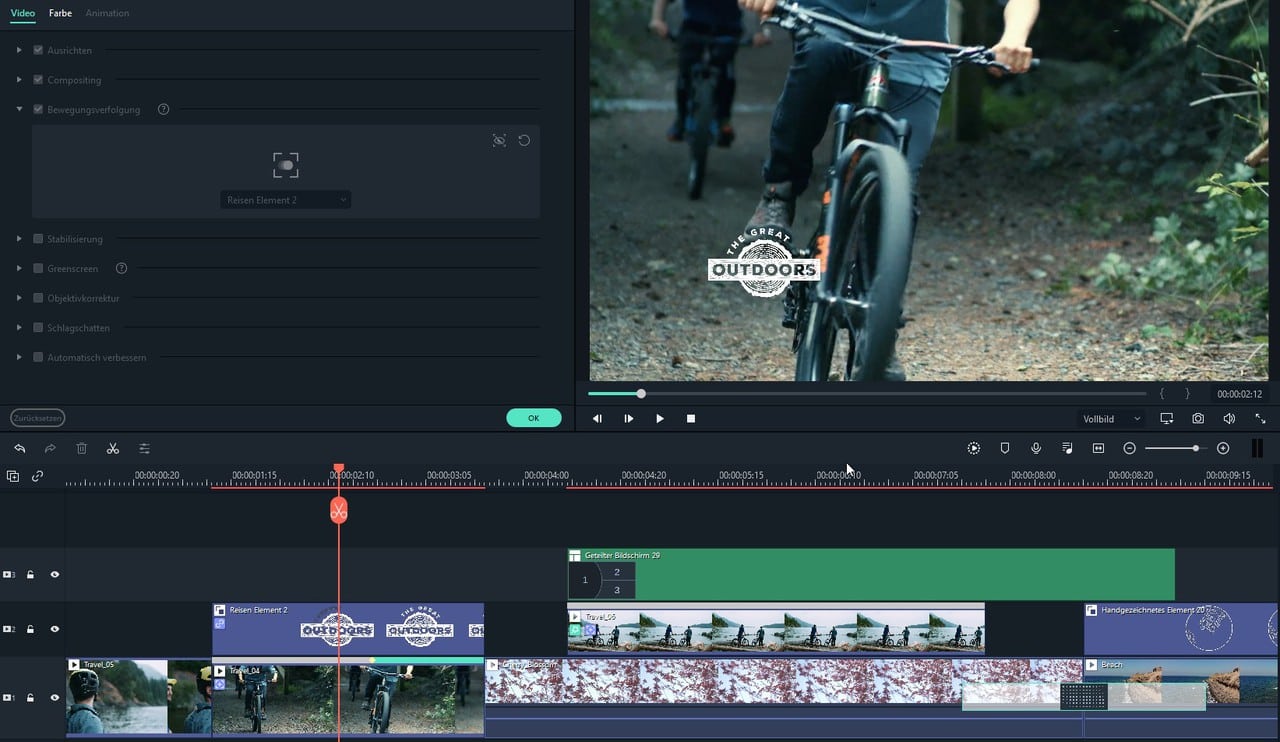Hide track 2 using its eye icon

pyautogui.click(x=55, y=629)
